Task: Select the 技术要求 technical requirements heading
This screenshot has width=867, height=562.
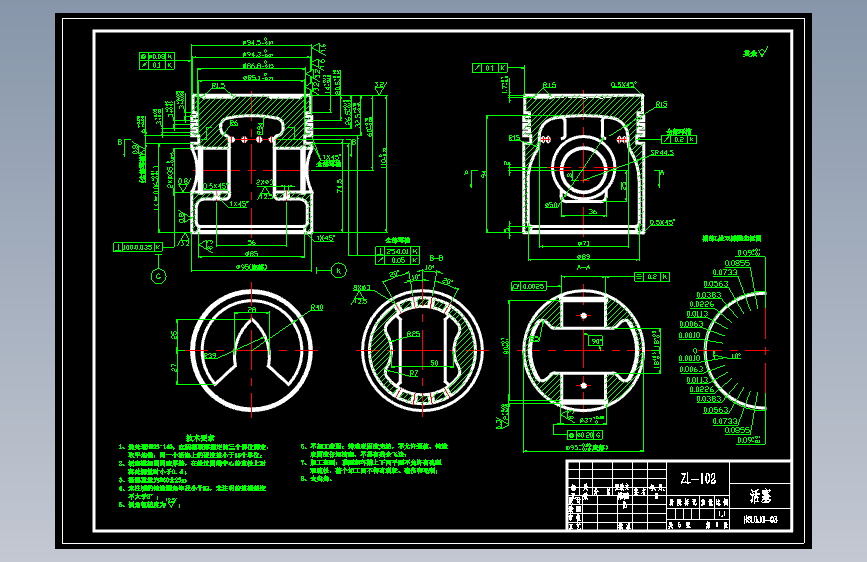Action: pos(200,438)
